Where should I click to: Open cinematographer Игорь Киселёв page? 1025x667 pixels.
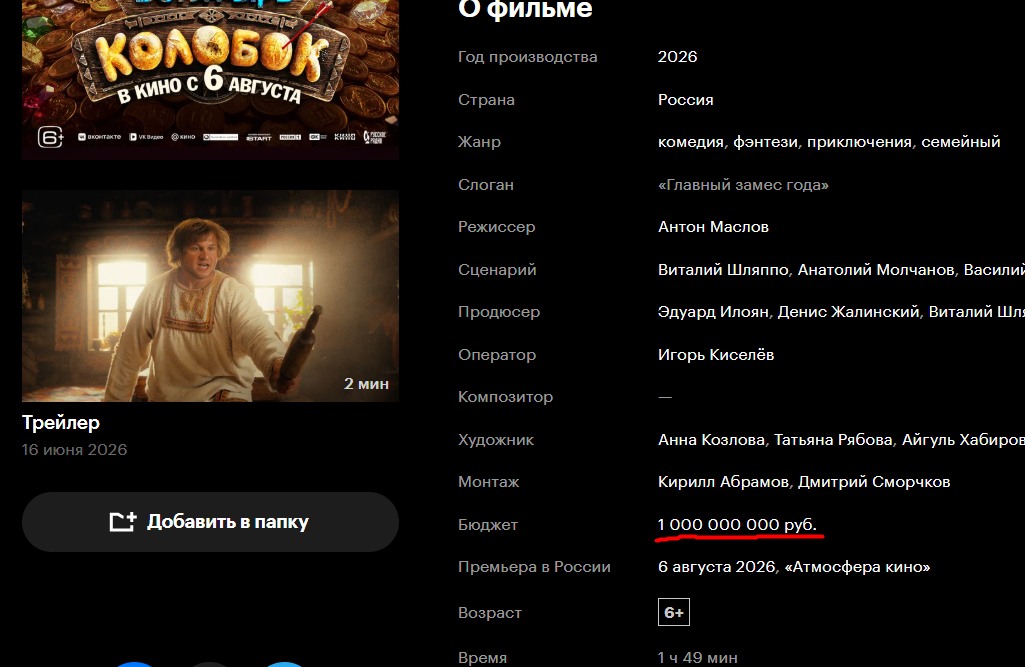pos(716,354)
